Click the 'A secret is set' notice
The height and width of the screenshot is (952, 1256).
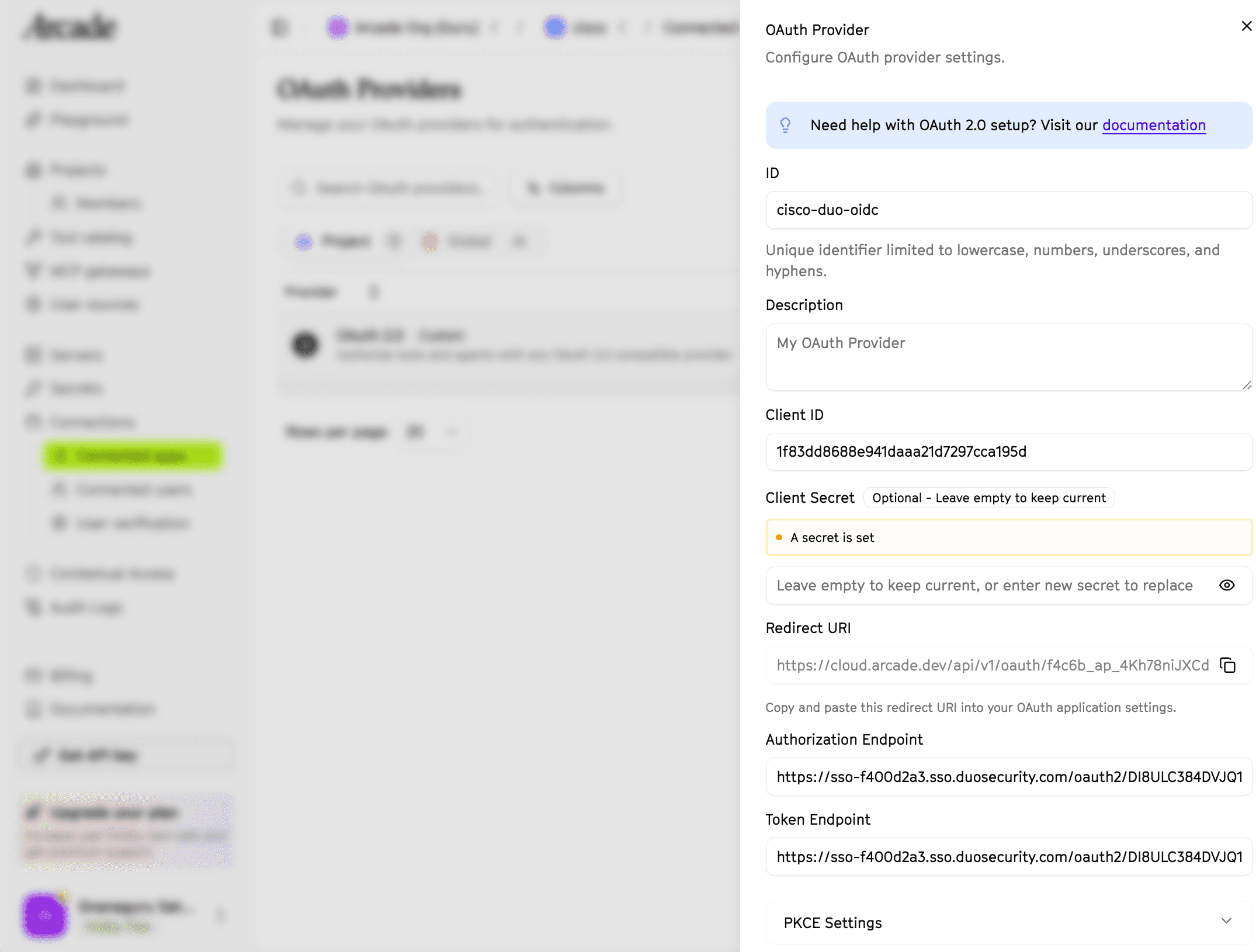1009,538
